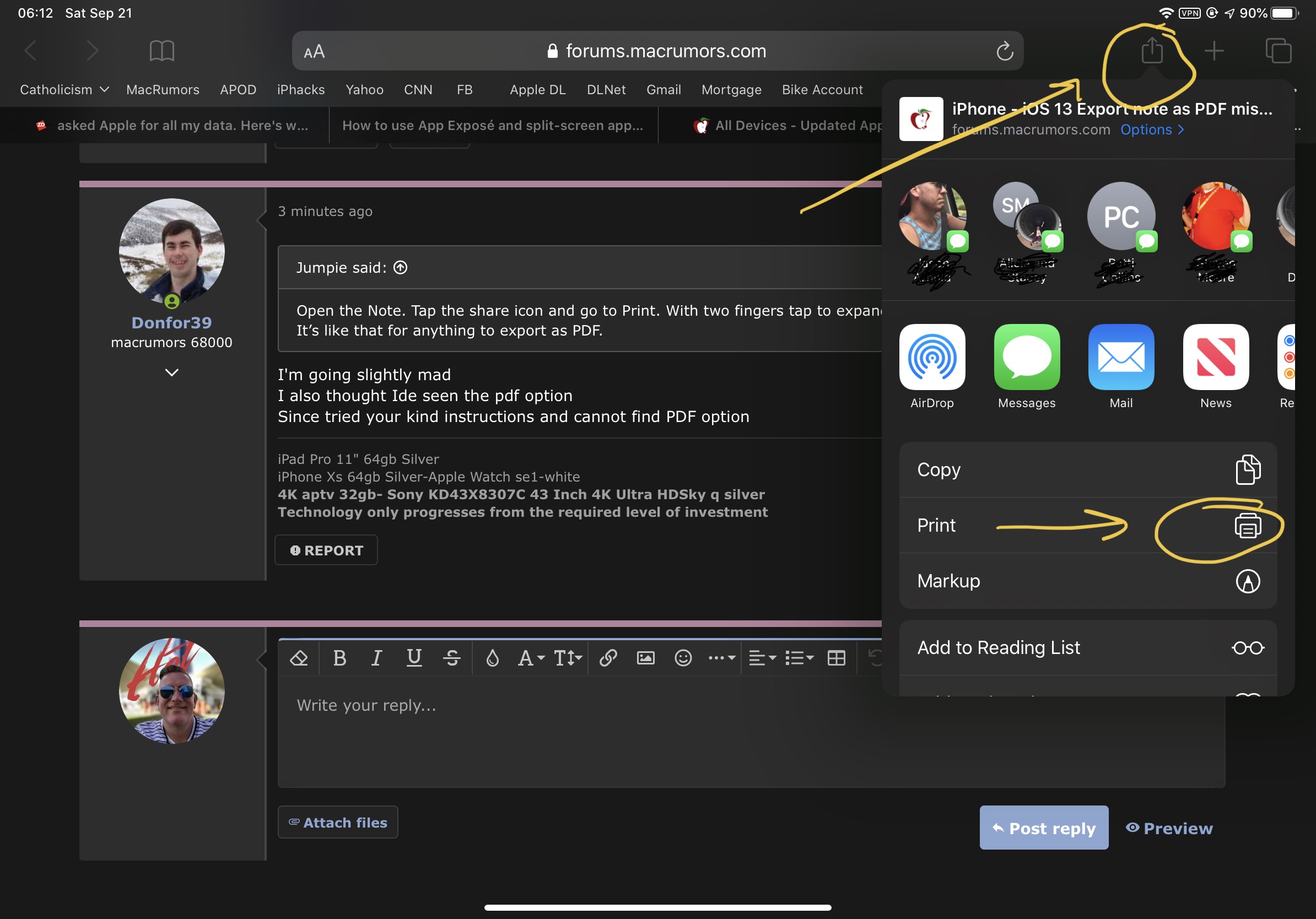Open text alignment dropdown
The width and height of the screenshot is (1316, 919).
(763, 658)
